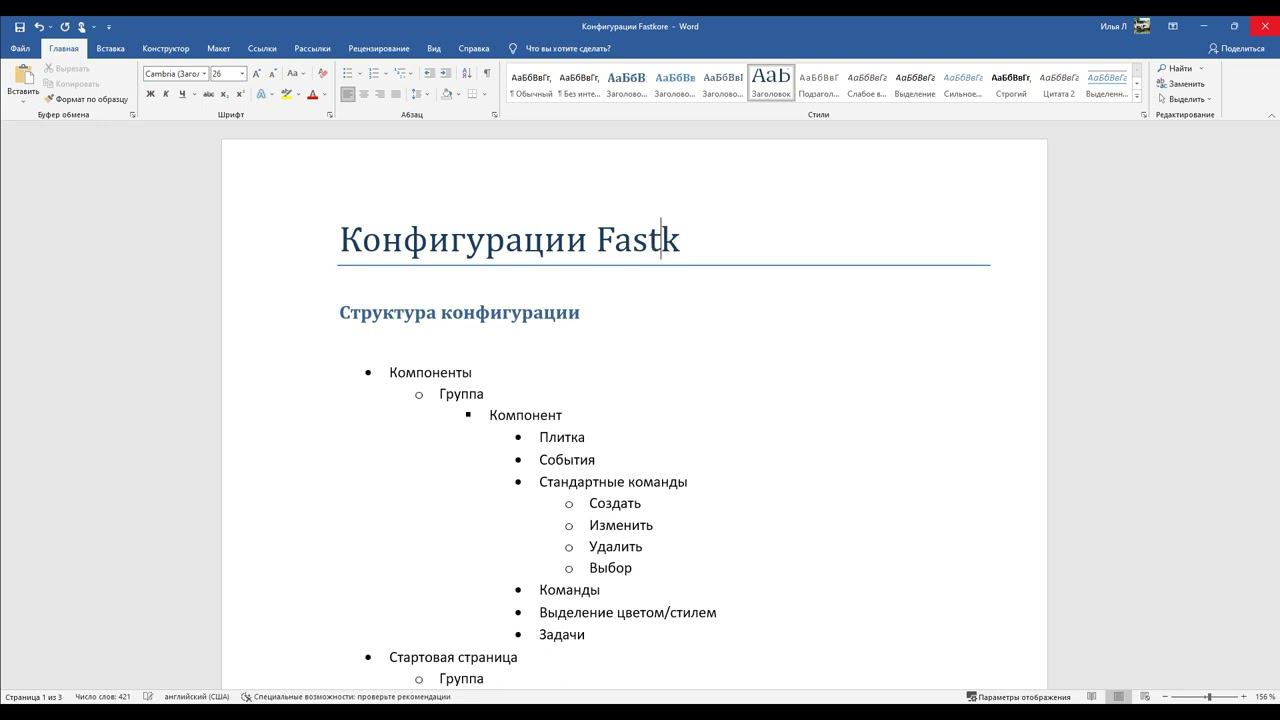This screenshot has height=720, width=1280.
Task: Open the Change Case (Aa) dropdown
Action: (x=296, y=73)
